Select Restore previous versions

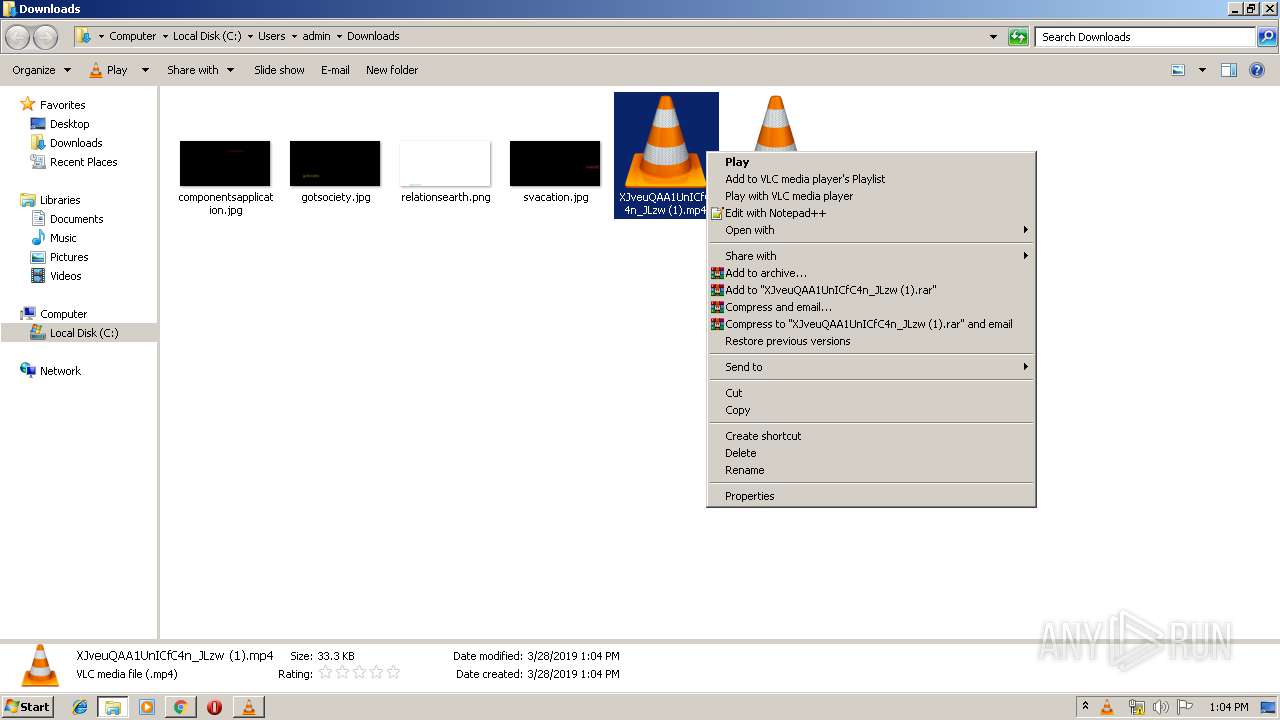tap(788, 341)
